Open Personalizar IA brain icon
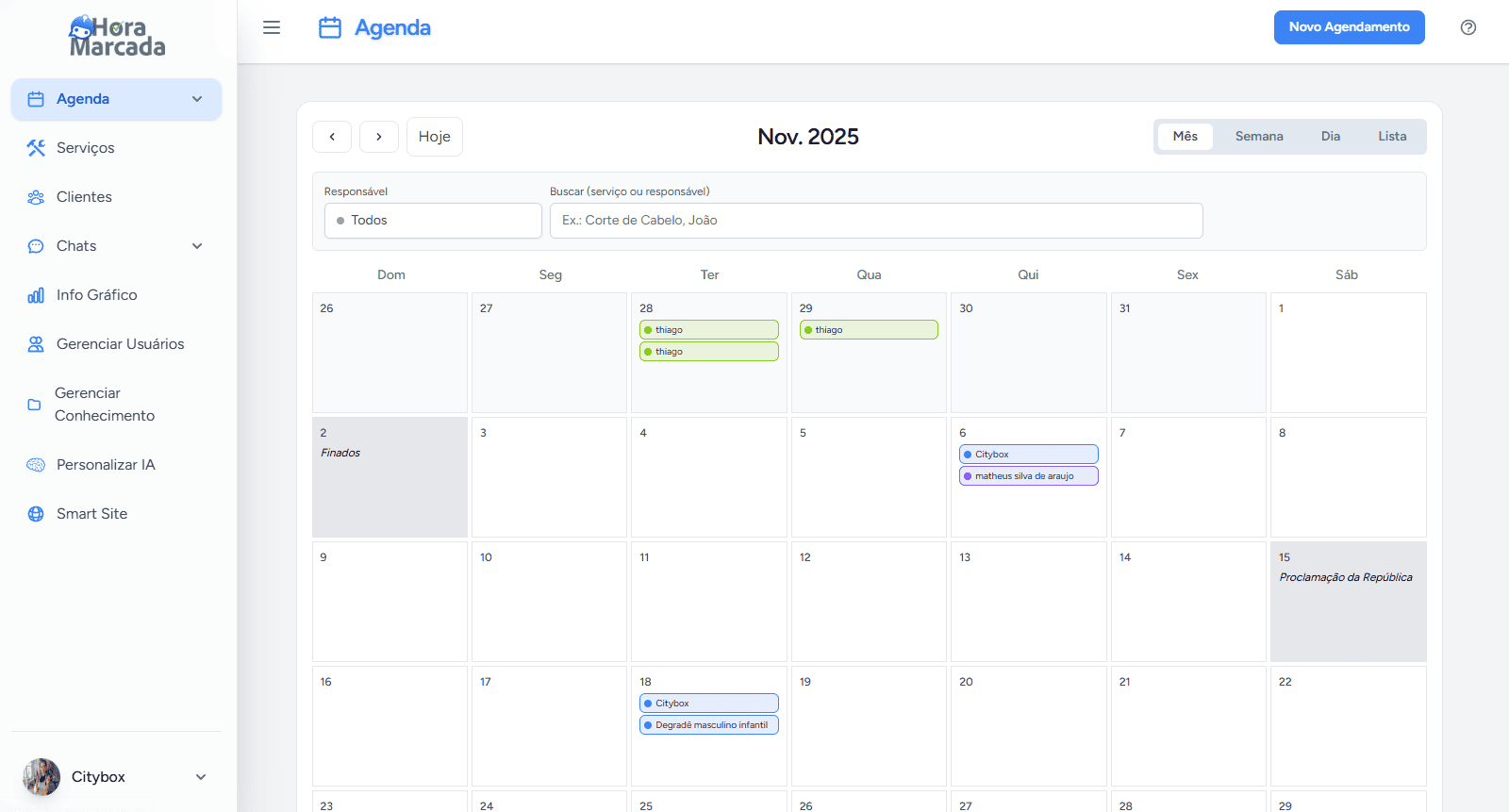Image resolution: width=1509 pixels, height=812 pixels. point(36,465)
